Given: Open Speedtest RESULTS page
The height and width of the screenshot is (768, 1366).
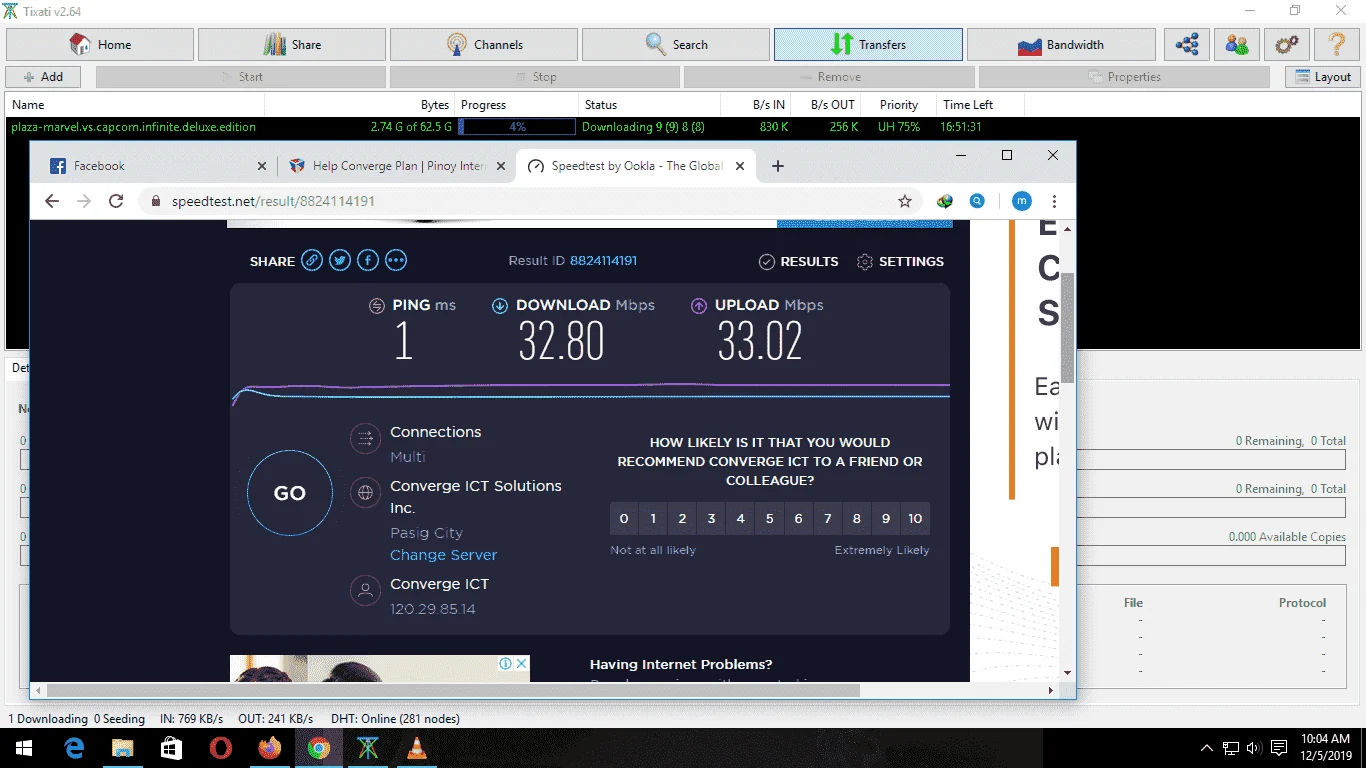Looking at the screenshot, I should coord(799,261).
